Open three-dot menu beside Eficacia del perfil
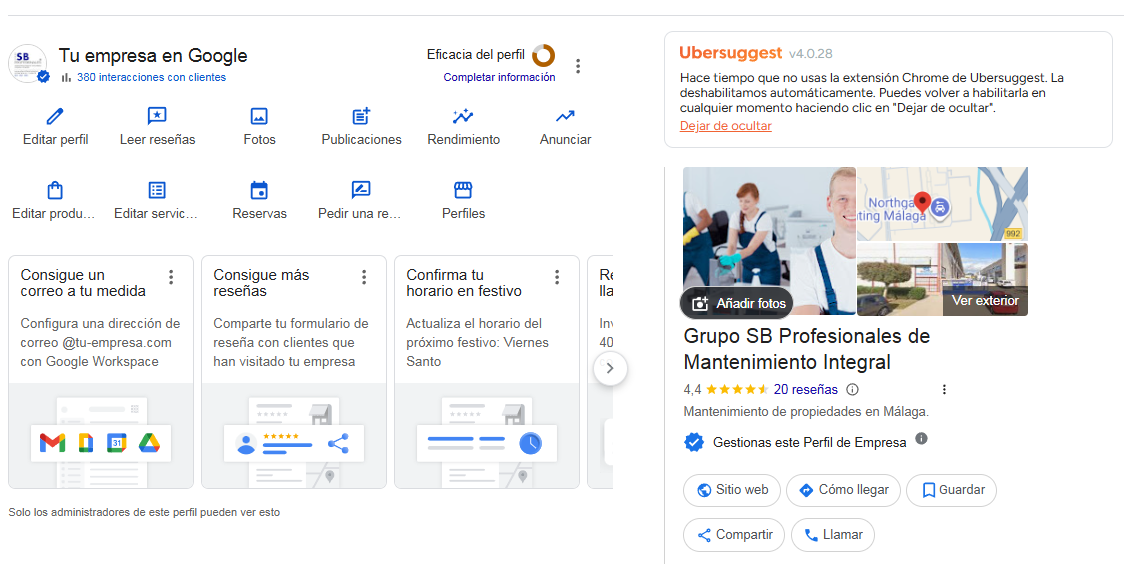This screenshot has width=1124, height=564. click(578, 66)
